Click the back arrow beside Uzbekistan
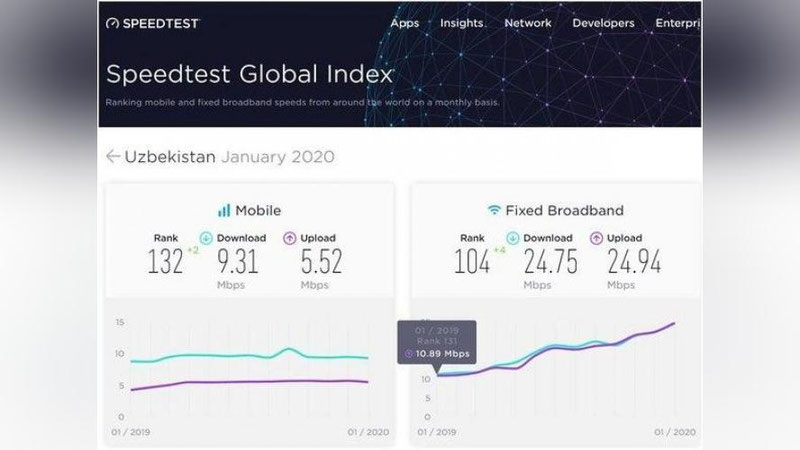Image resolution: width=800 pixels, height=450 pixels. [x=113, y=157]
